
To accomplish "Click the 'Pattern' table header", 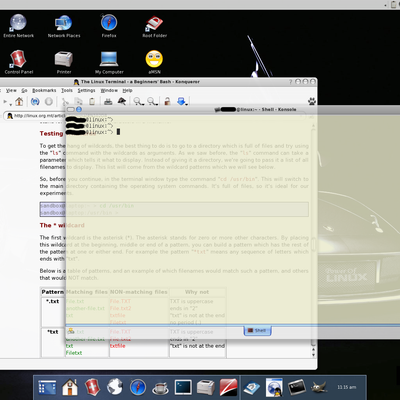I will click(53, 292).
